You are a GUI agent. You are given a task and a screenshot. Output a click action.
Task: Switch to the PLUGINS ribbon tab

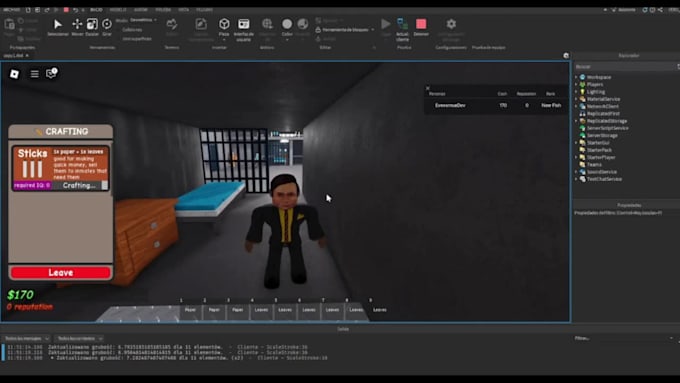click(204, 10)
